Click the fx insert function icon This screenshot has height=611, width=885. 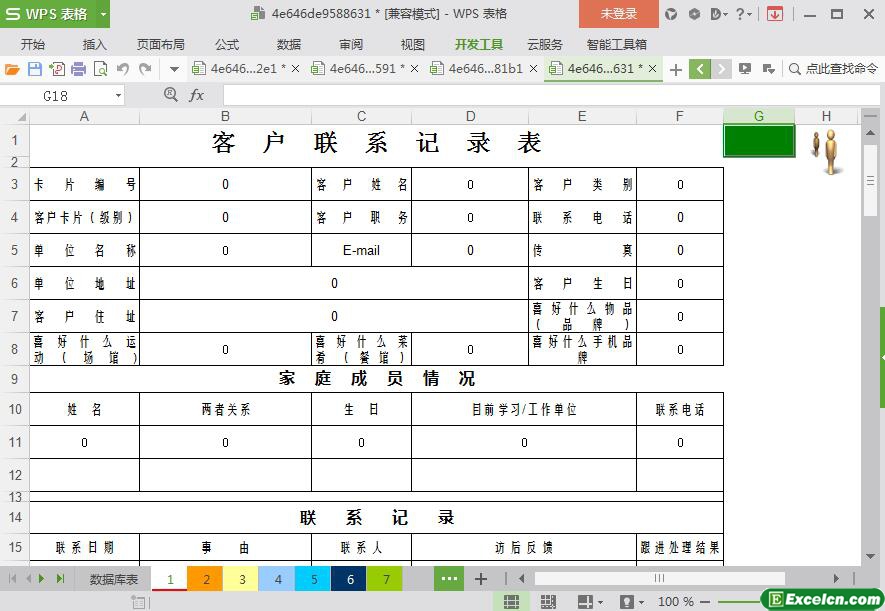[x=196, y=95]
